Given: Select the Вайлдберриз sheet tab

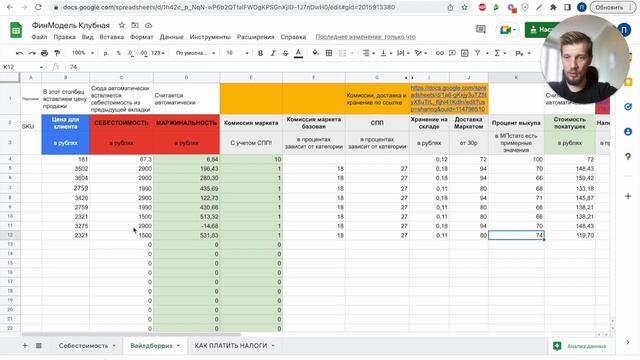Looking at the screenshot, I should (155, 346).
